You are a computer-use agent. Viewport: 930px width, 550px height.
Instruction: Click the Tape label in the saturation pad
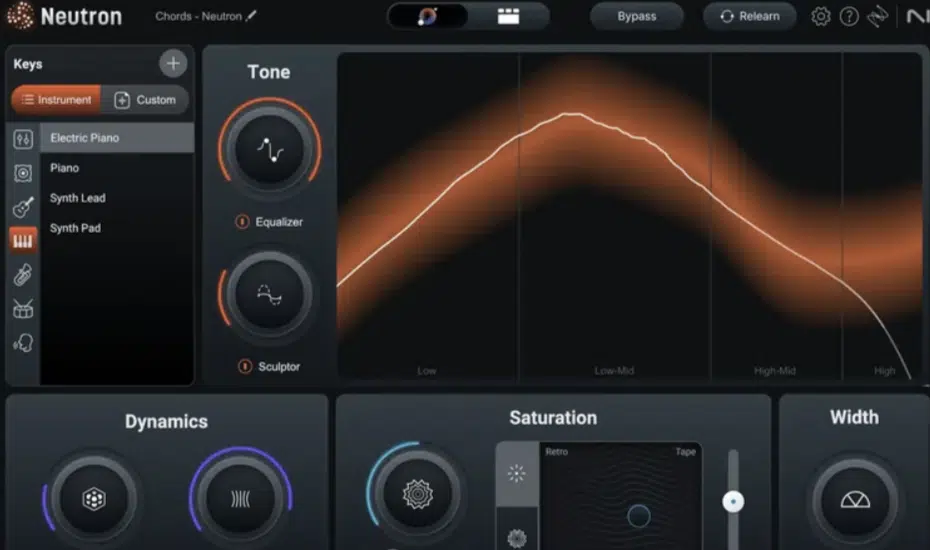tap(686, 452)
